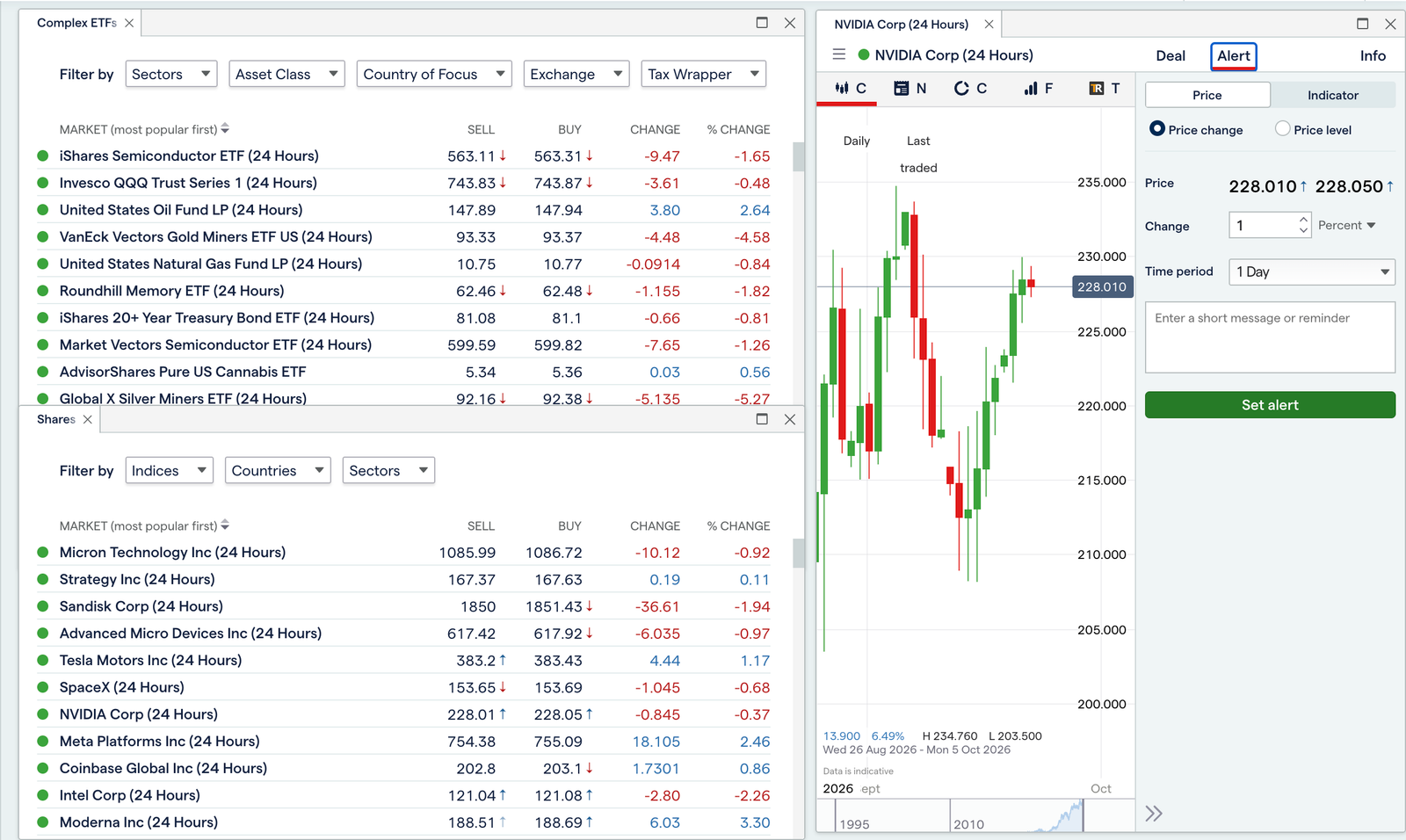The height and width of the screenshot is (840, 1406).
Task: Maximize the Shares panel
Action: (x=762, y=419)
